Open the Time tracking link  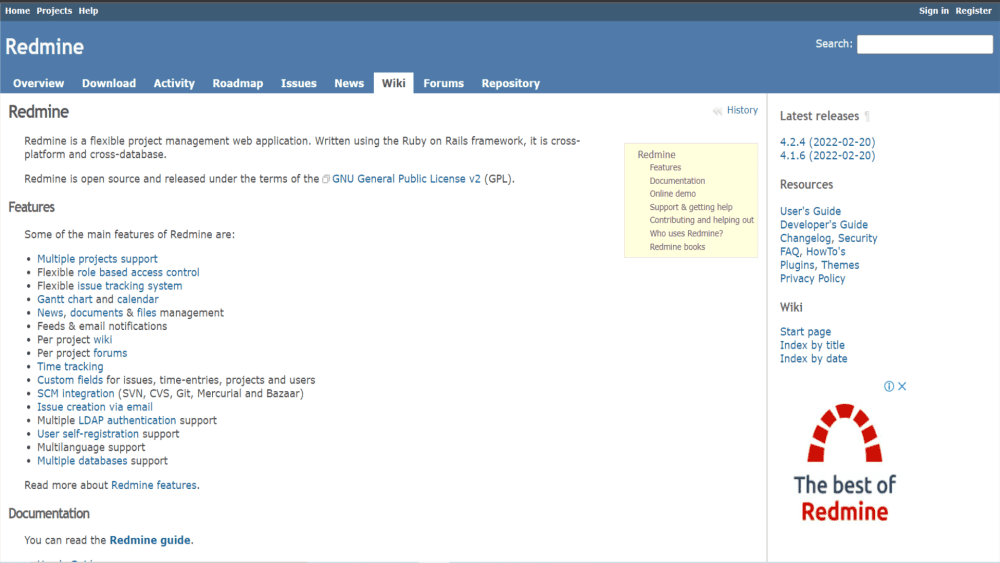click(x=70, y=367)
